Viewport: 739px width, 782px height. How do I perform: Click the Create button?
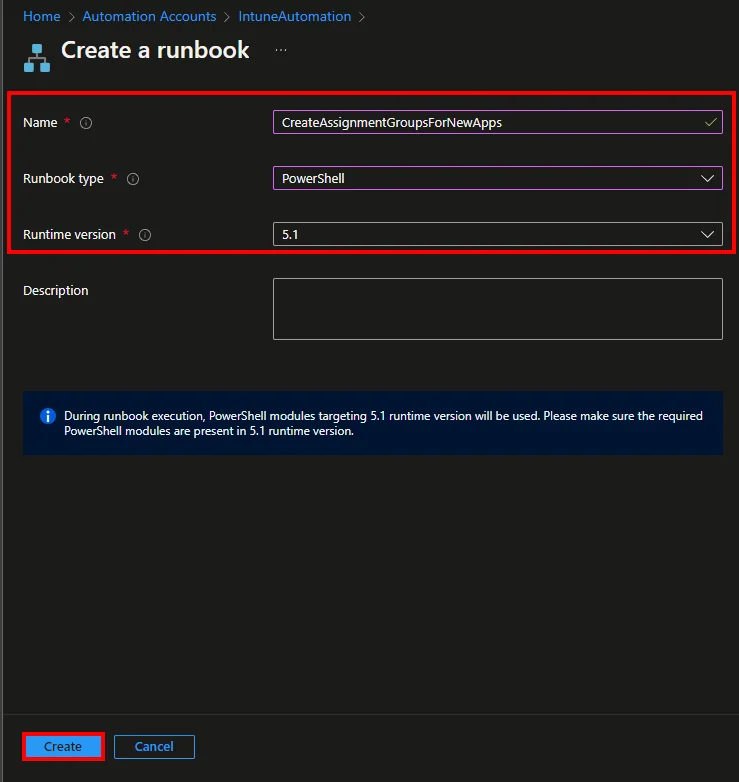coord(63,746)
